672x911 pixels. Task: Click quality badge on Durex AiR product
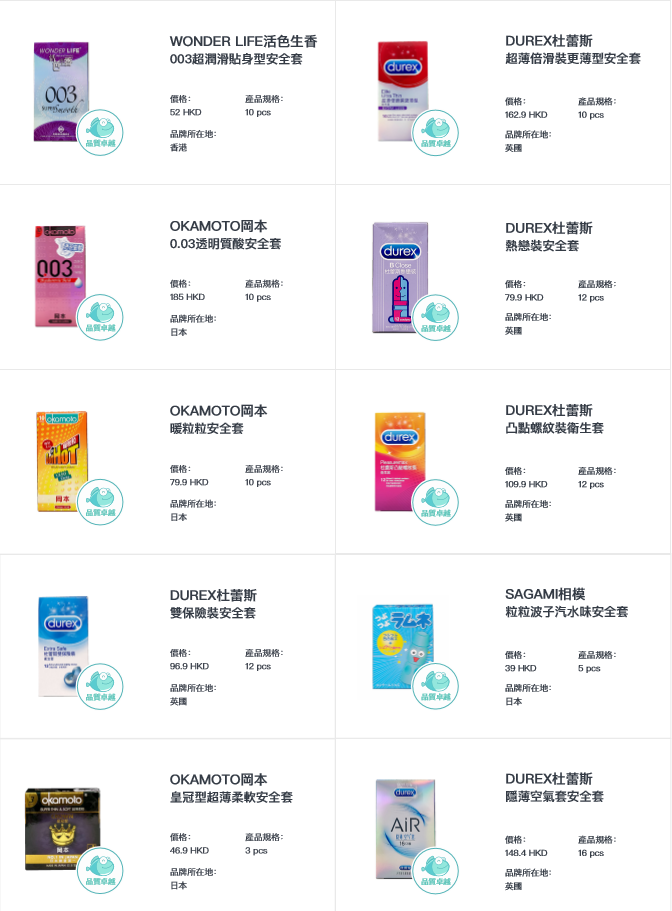436,871
